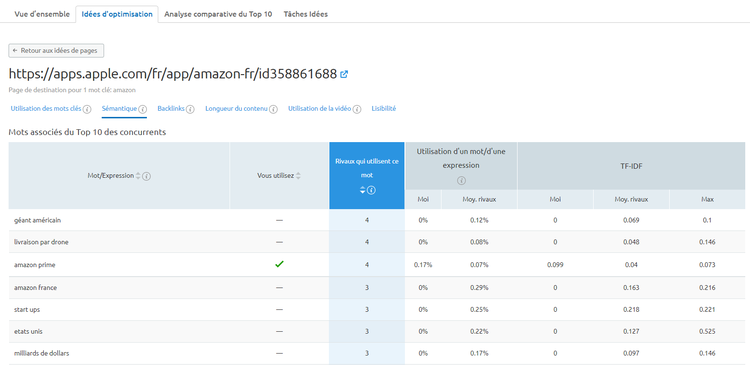Sort table by Mot/Expression column arrows
The image size is (750, 365).
pos(138,176)
